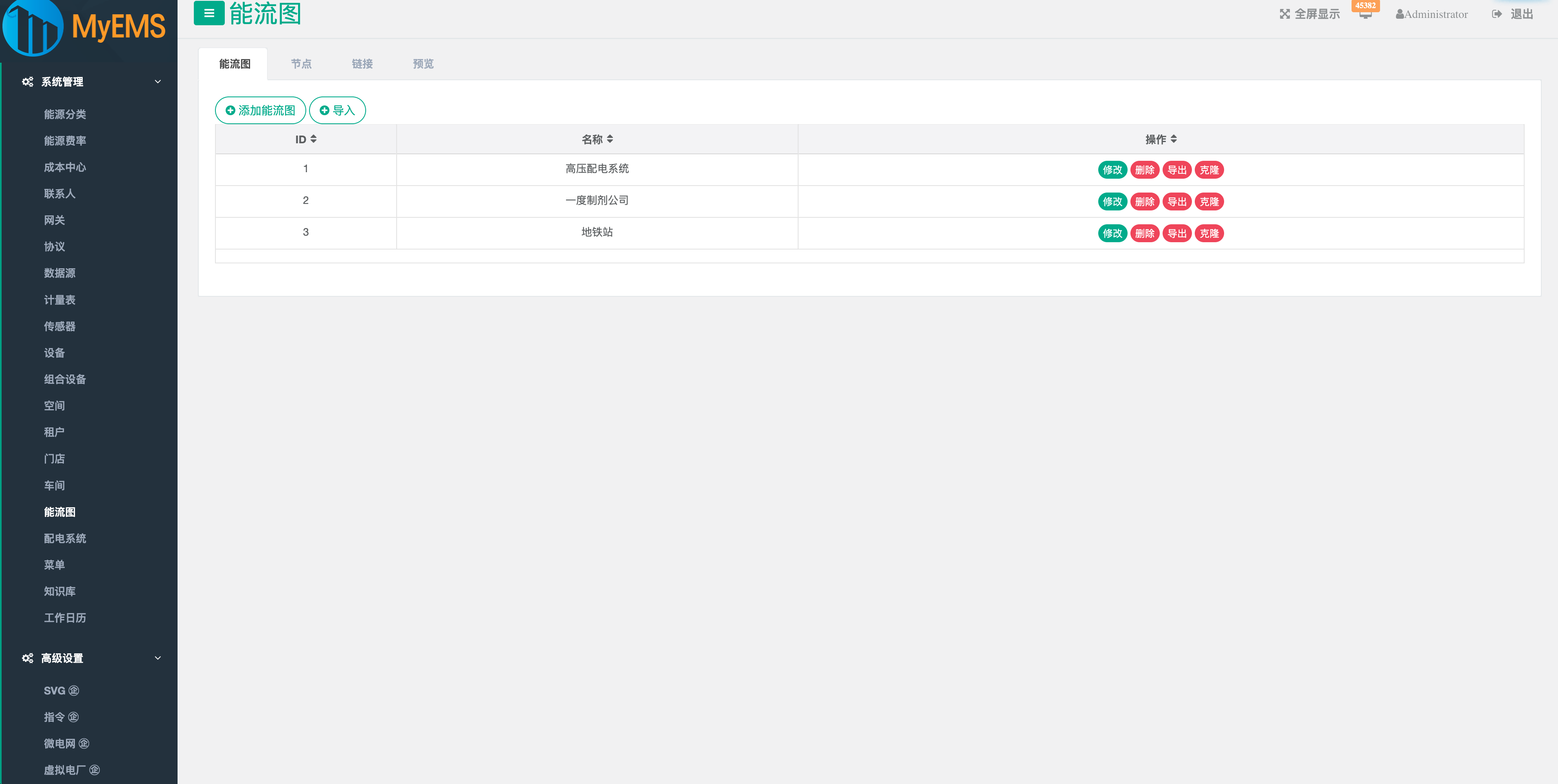
Task: Sort table by 名称 column arrows
Action: (x=610, y=139)
